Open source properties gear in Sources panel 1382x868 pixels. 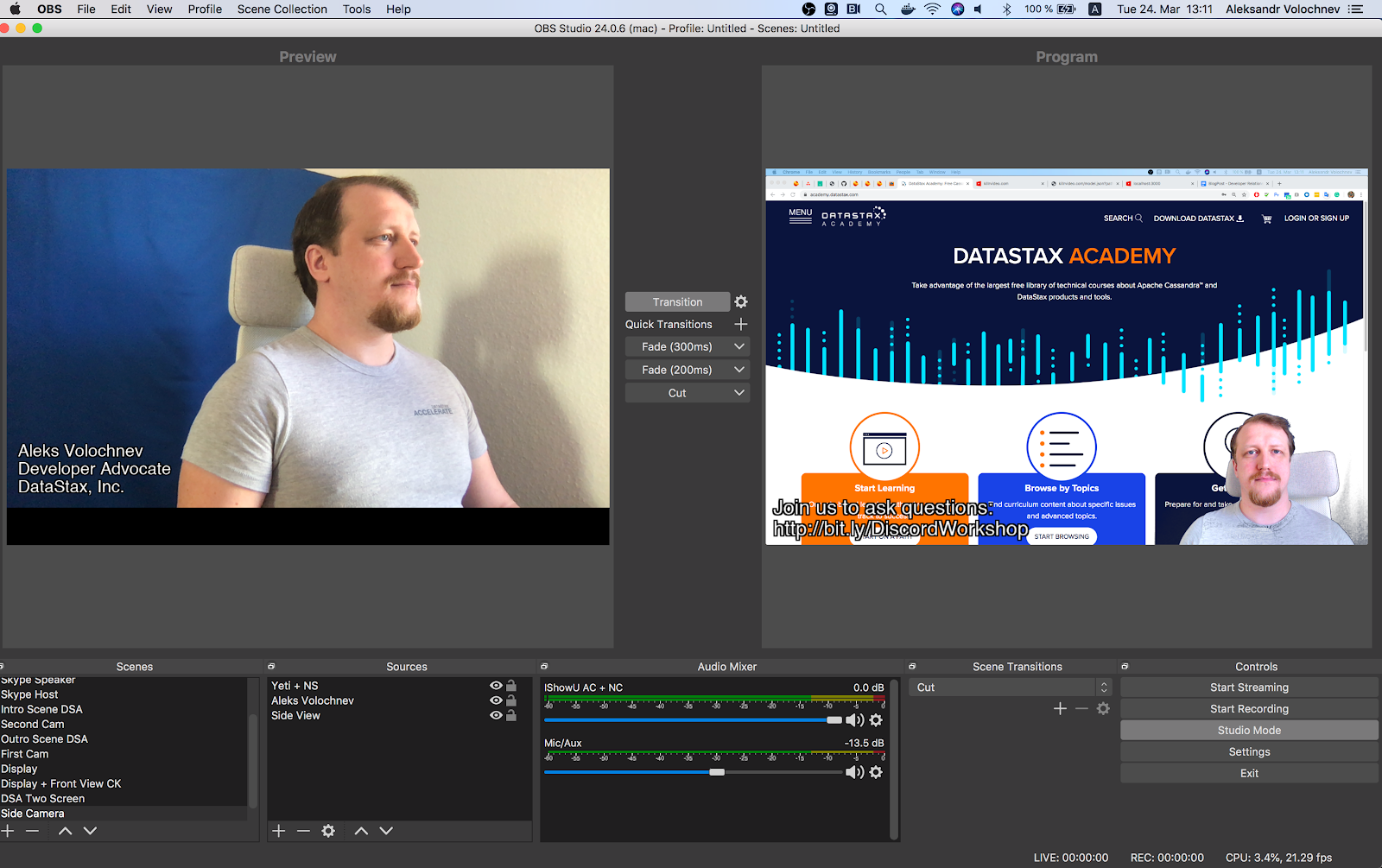(328, 831)
